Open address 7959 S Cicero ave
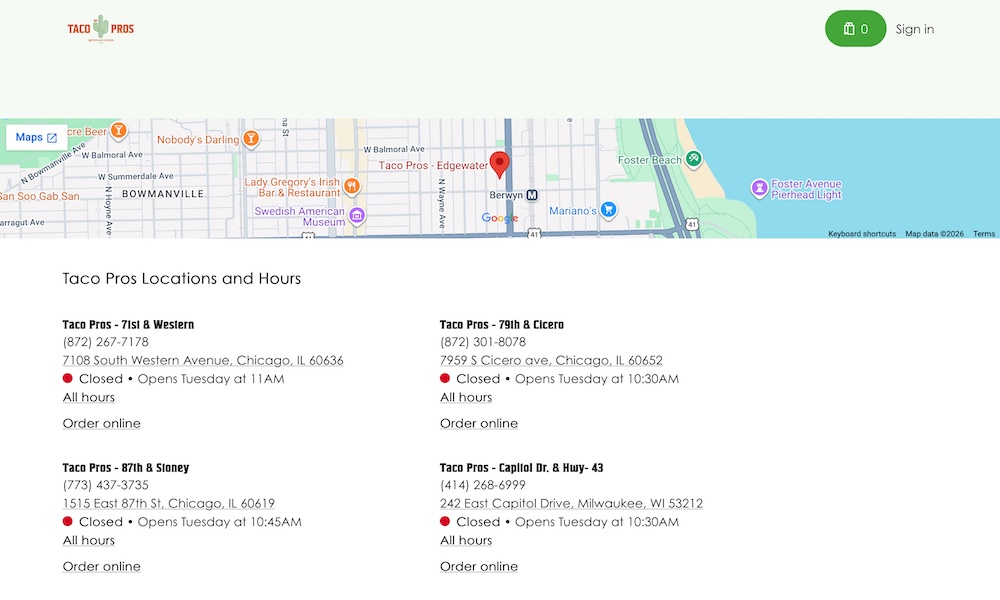 551,360
